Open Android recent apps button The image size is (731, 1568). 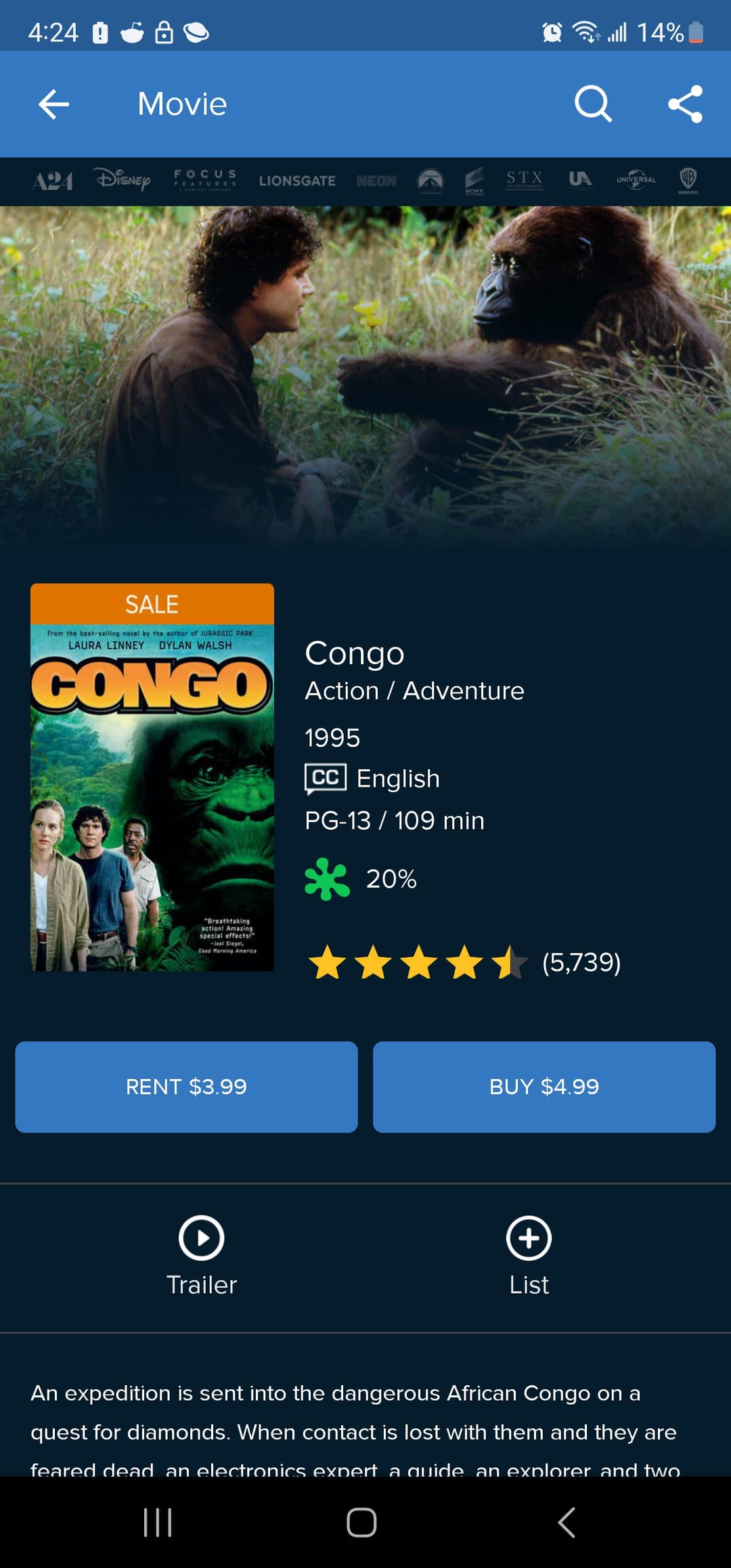158,1522
